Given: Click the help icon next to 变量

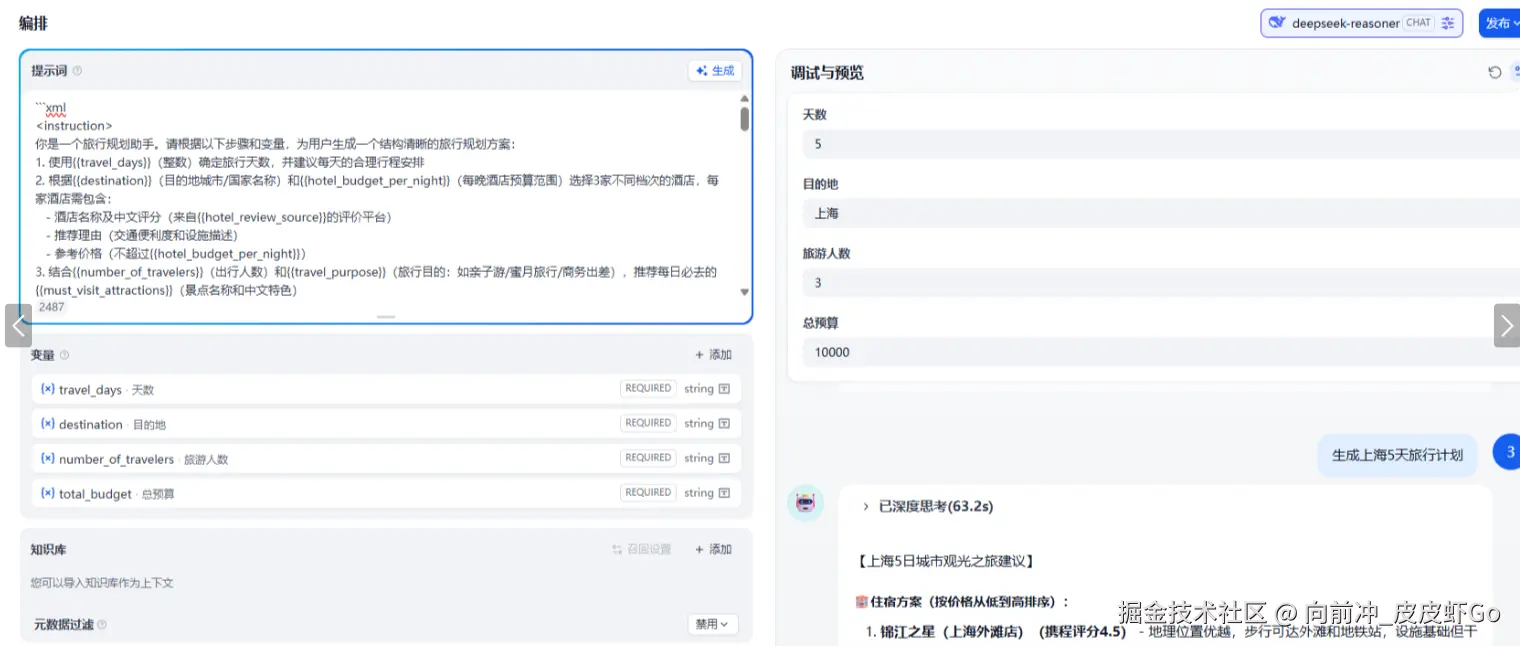Looking at the screenshot, I should (x=65, y=355).
